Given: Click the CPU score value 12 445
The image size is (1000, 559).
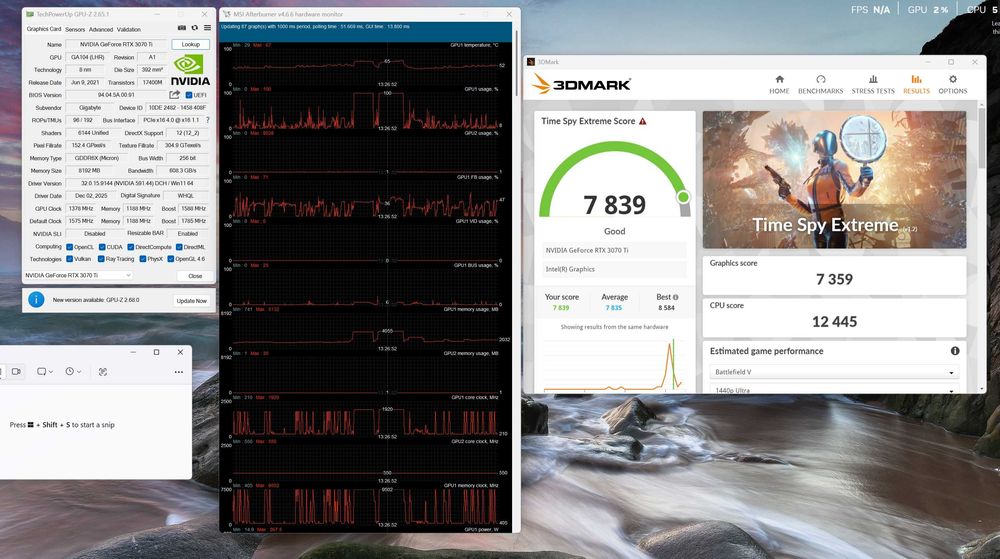Looking at the screenshot, I should pos(834,322).
